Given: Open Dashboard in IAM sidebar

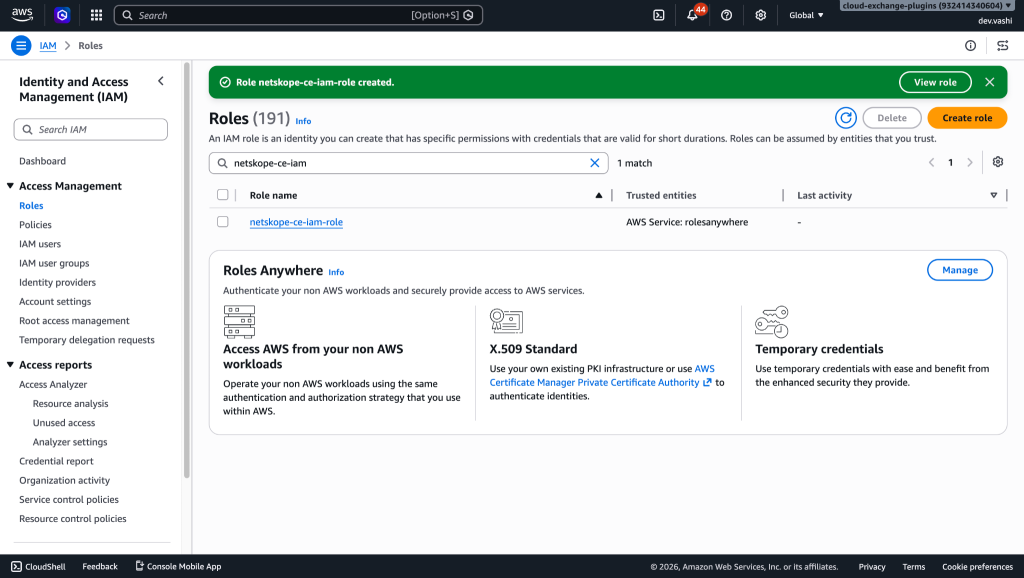Looking at the screenshot, I should click(x=42, y=161).
